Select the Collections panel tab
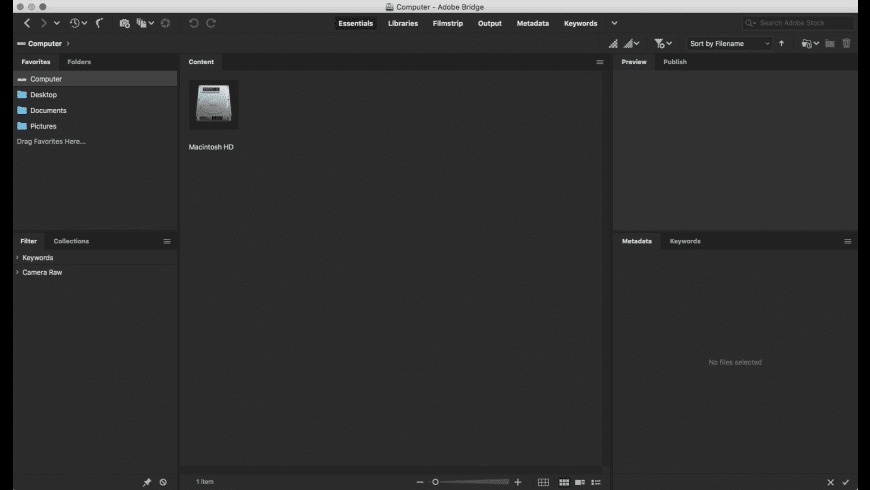This screenshot has width=870, height=490. click(71, 241)
